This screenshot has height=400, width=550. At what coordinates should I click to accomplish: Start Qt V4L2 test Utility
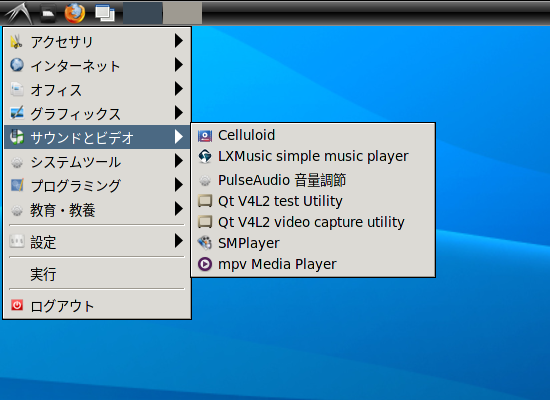(x=313, y=201)
